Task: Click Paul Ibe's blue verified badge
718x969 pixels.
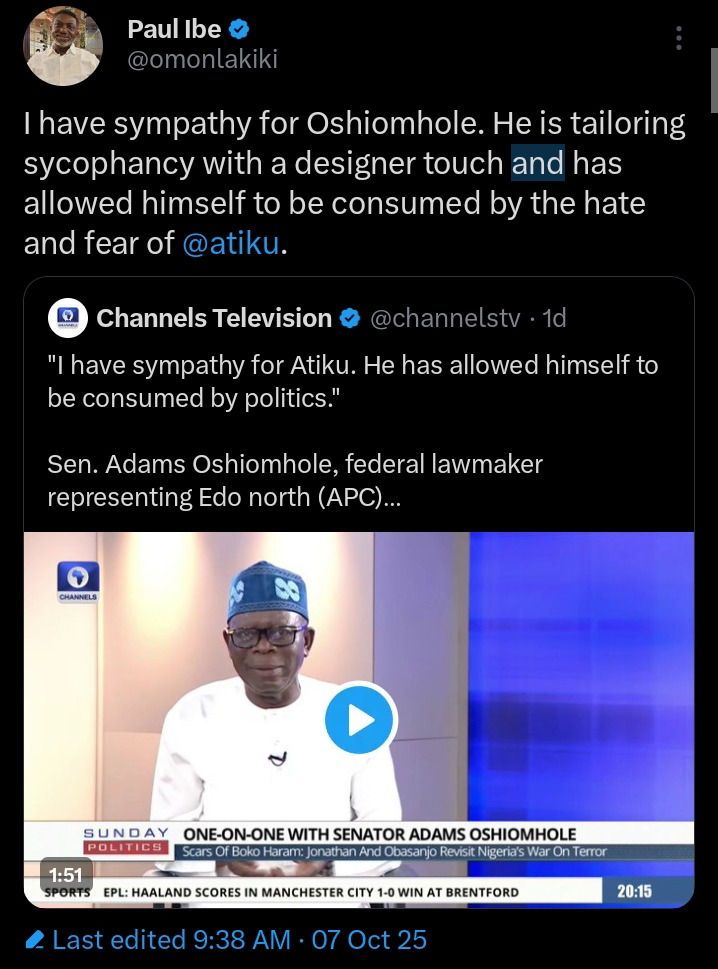Action: (x=240, y=30)
